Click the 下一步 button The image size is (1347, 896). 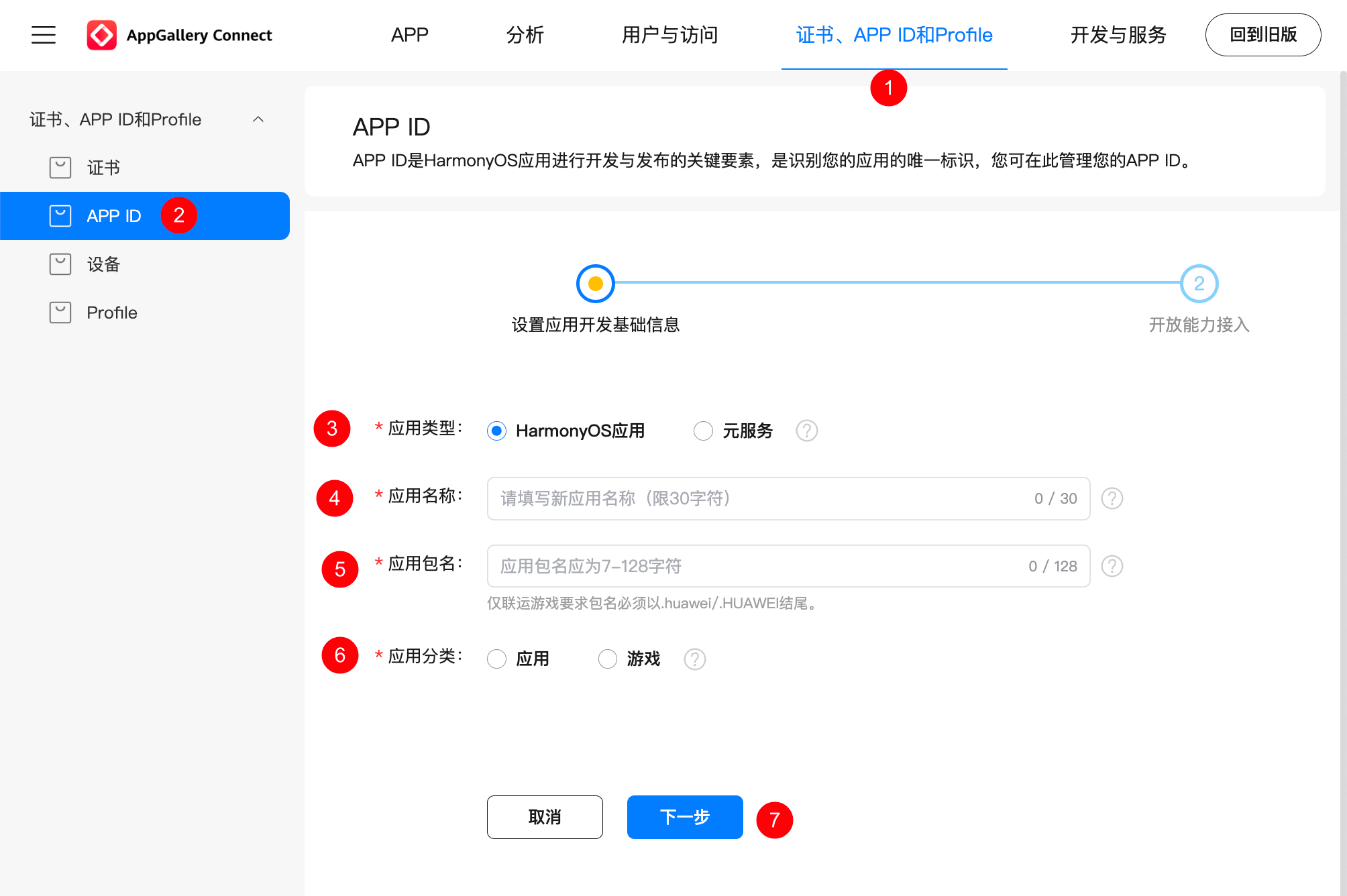(684, 817)
